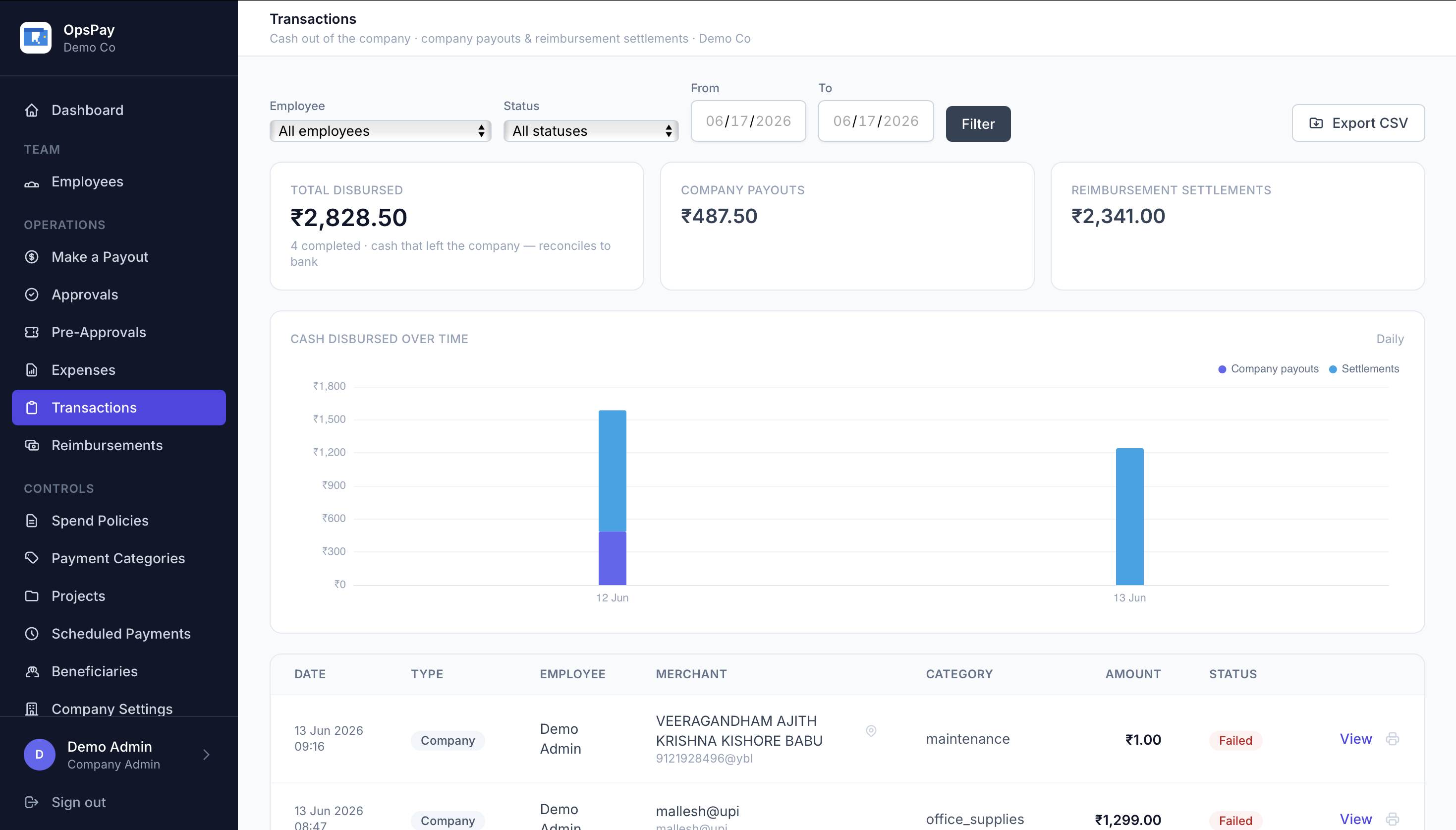
Task: Open Scheduled Payments page
Action: point(119,633)
